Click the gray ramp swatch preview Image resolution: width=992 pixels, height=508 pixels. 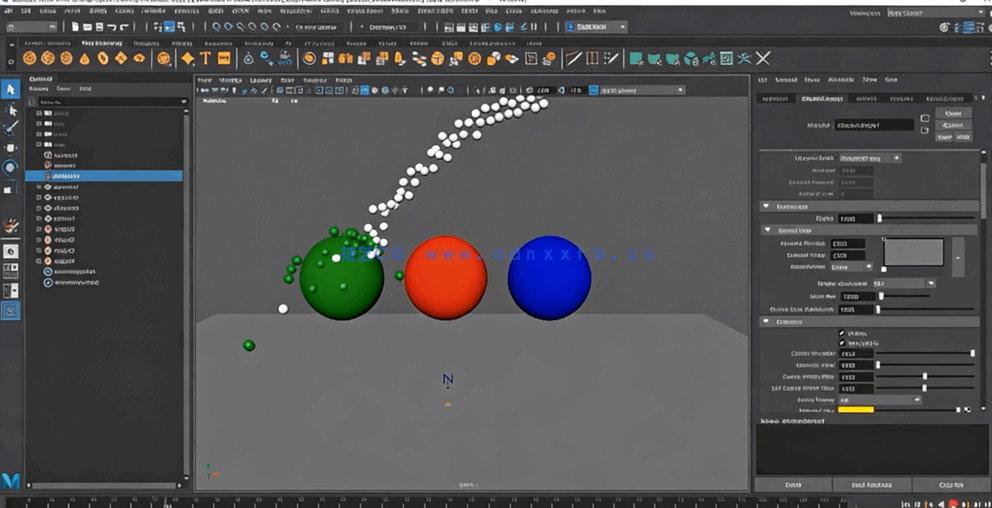tap(914, 251)
